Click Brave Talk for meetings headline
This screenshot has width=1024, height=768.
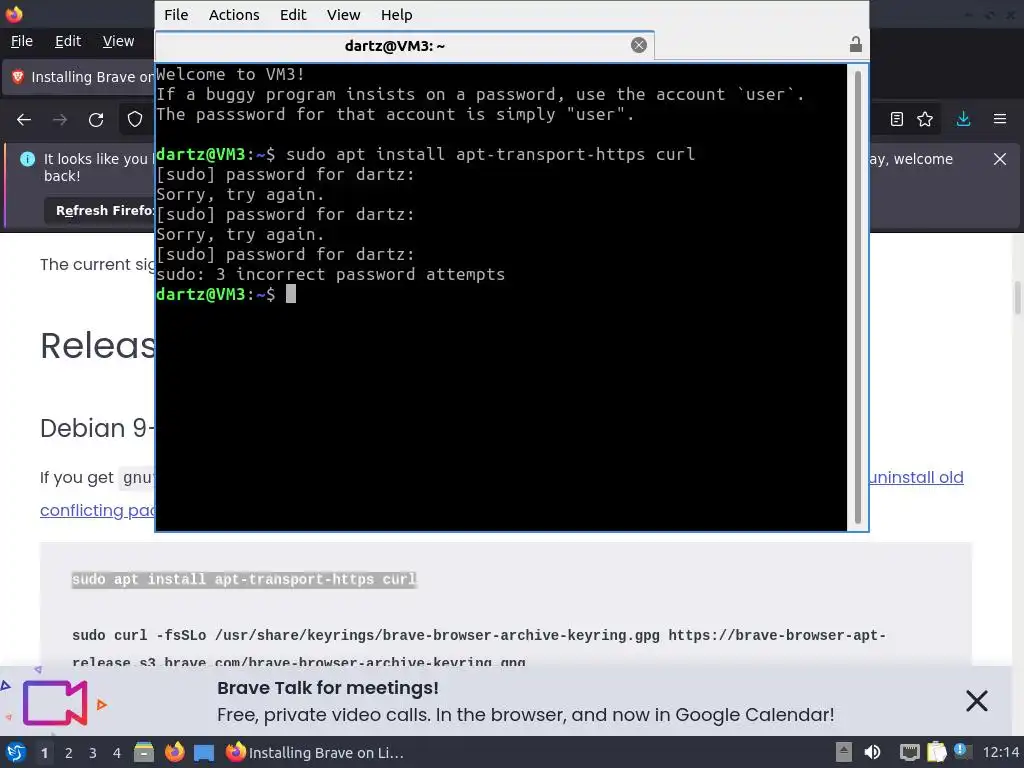click(x=328, y=688)
